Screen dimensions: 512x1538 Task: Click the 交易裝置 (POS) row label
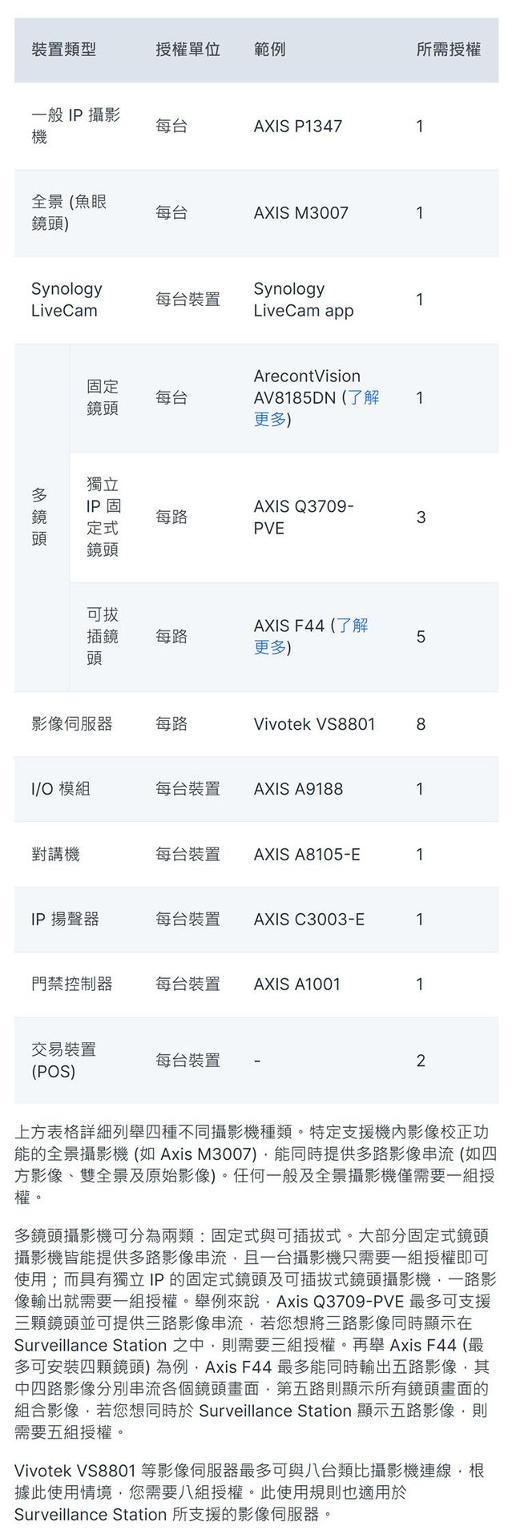tap(64, 1060)
